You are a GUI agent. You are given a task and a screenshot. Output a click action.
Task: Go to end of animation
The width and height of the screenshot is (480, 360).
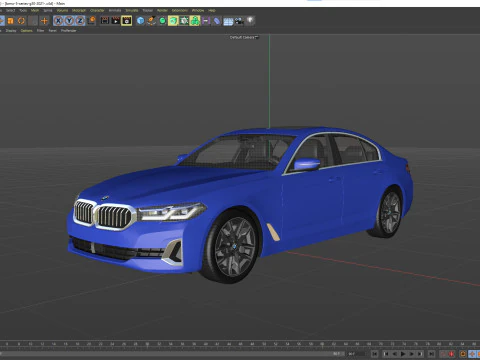[x=431, y=354]
